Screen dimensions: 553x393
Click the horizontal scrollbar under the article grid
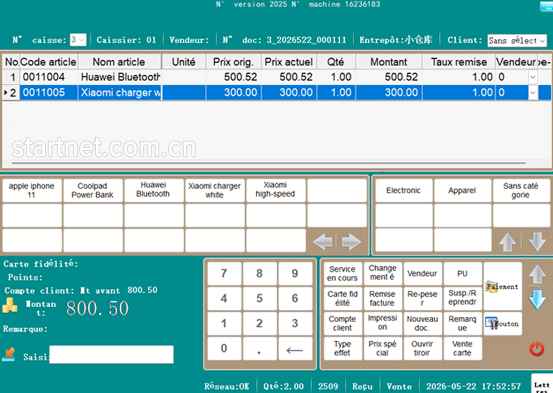[x=268, y=163]
